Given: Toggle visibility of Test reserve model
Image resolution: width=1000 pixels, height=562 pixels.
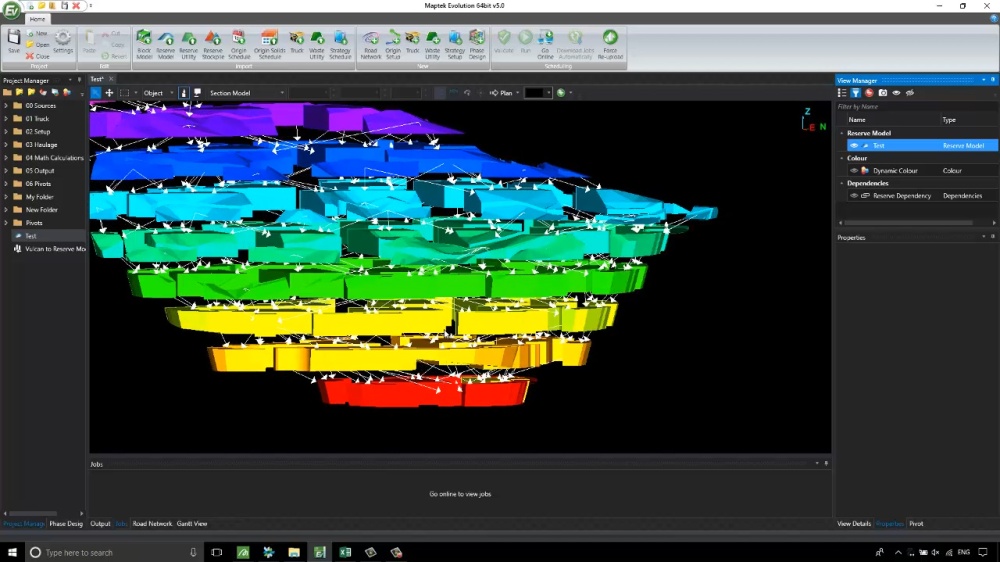Looking at the screenshot, I should [854, 145].
